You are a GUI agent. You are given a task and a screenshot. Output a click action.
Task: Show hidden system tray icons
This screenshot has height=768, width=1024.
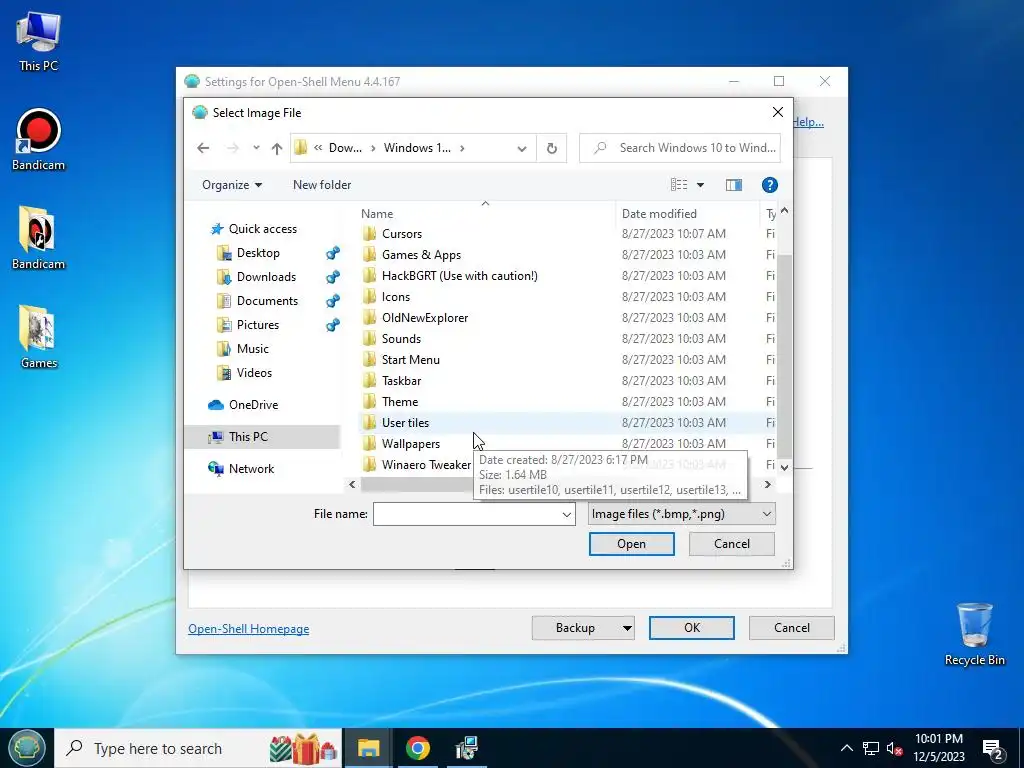coord(846,748)
